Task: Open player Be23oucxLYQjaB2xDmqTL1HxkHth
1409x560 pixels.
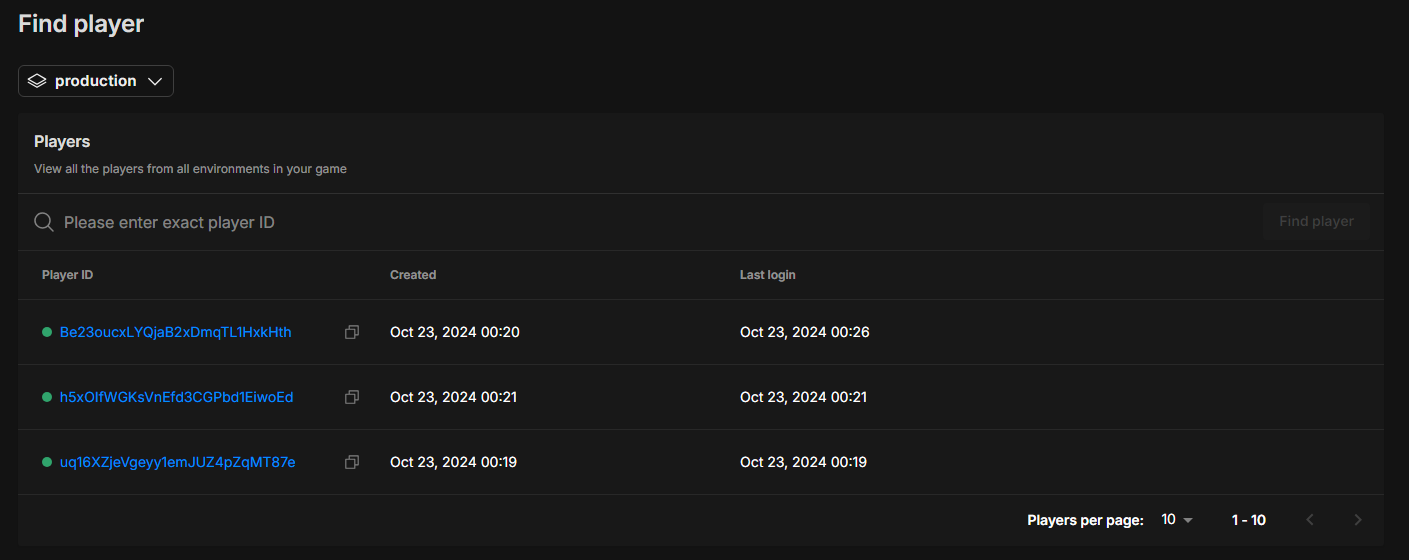Action: pyautogui.click(x=176, y=332)
